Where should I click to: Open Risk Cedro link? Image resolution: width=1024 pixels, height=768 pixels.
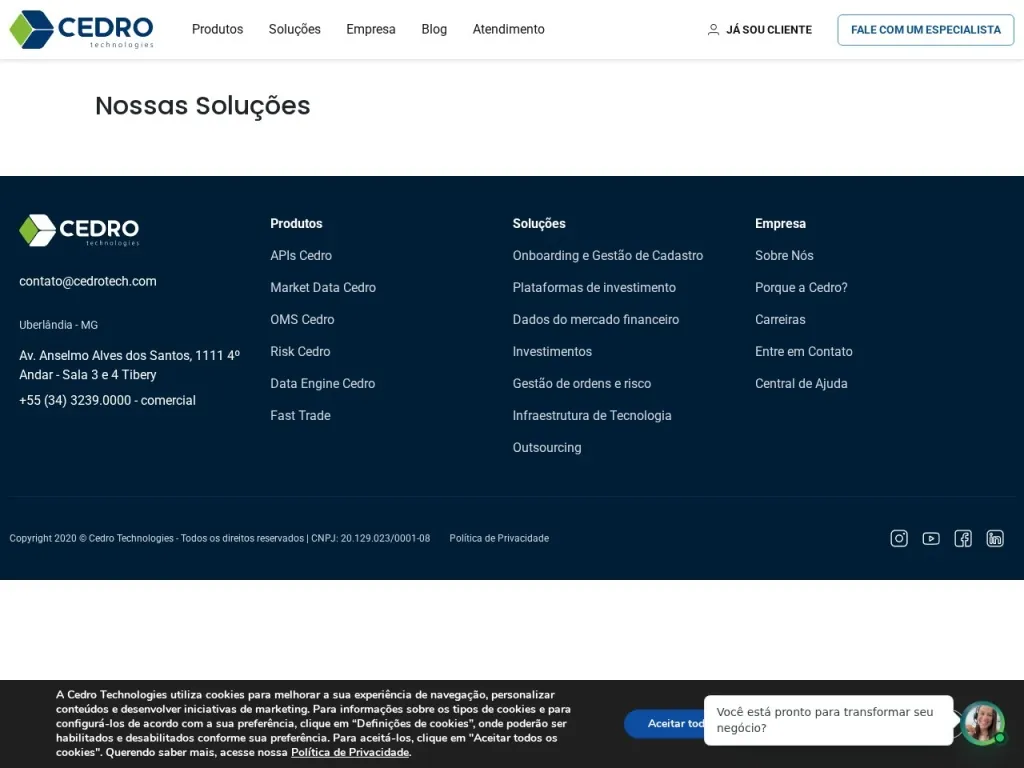click(x=300, y=351)
